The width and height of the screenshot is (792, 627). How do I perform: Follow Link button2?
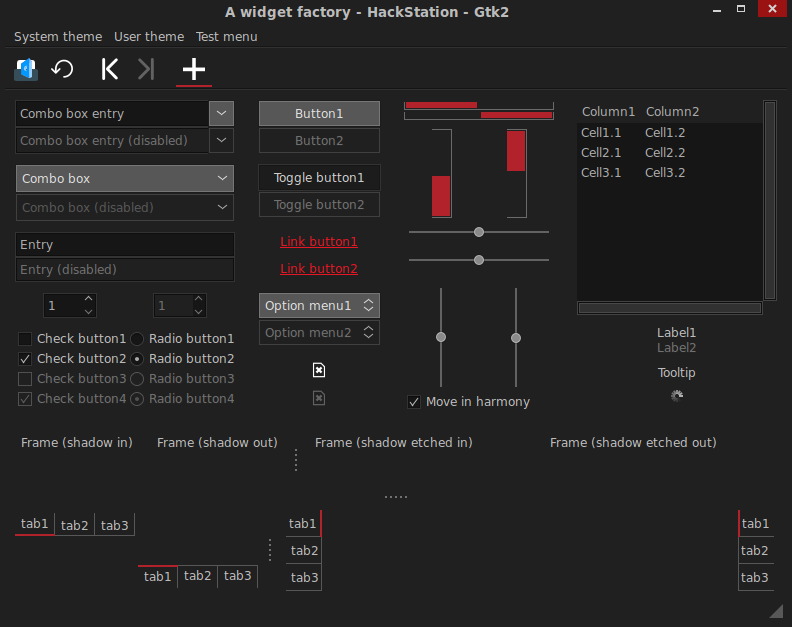click(319, 269)
